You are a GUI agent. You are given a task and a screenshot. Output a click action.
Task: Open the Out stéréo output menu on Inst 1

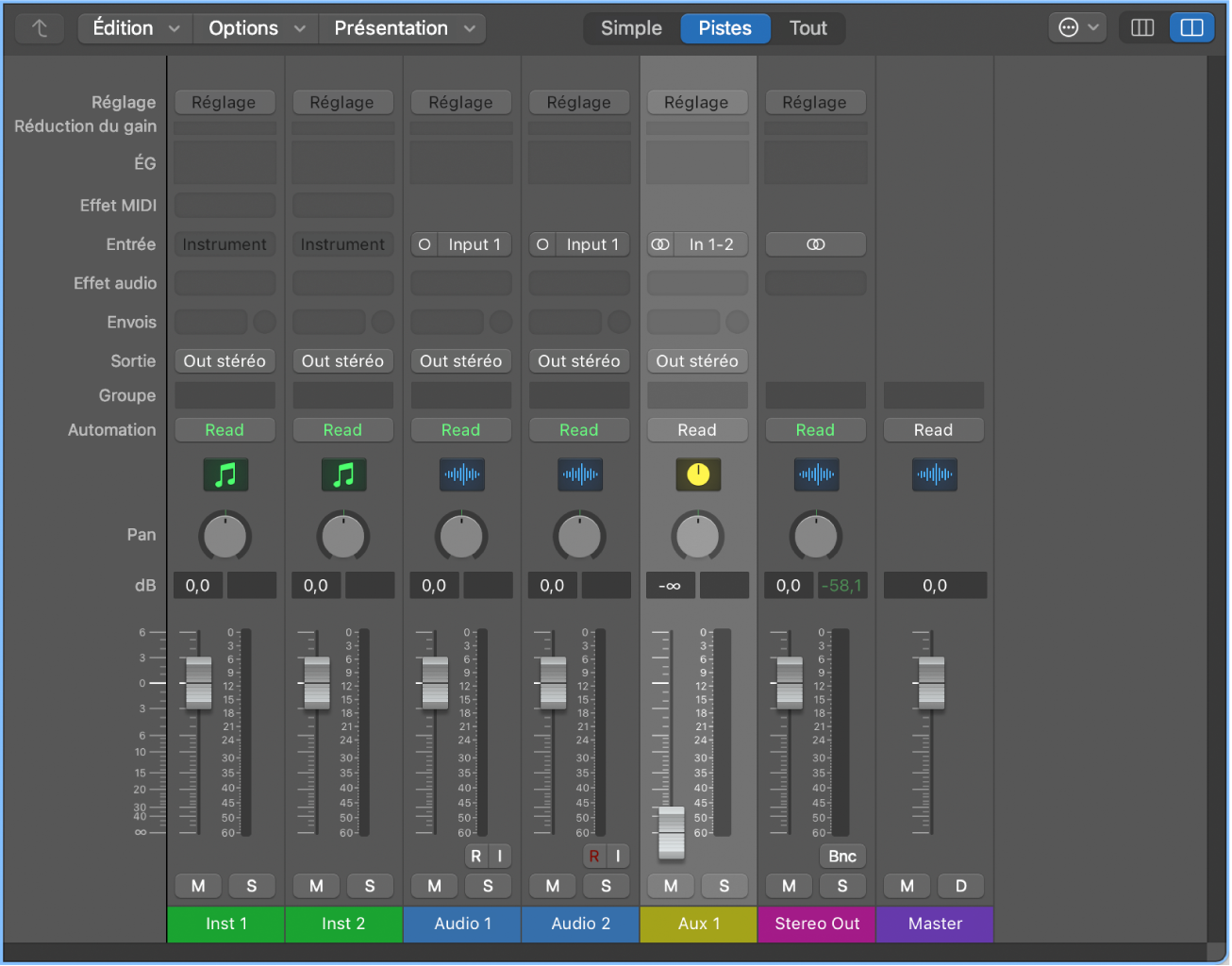[x=225, y=360]
